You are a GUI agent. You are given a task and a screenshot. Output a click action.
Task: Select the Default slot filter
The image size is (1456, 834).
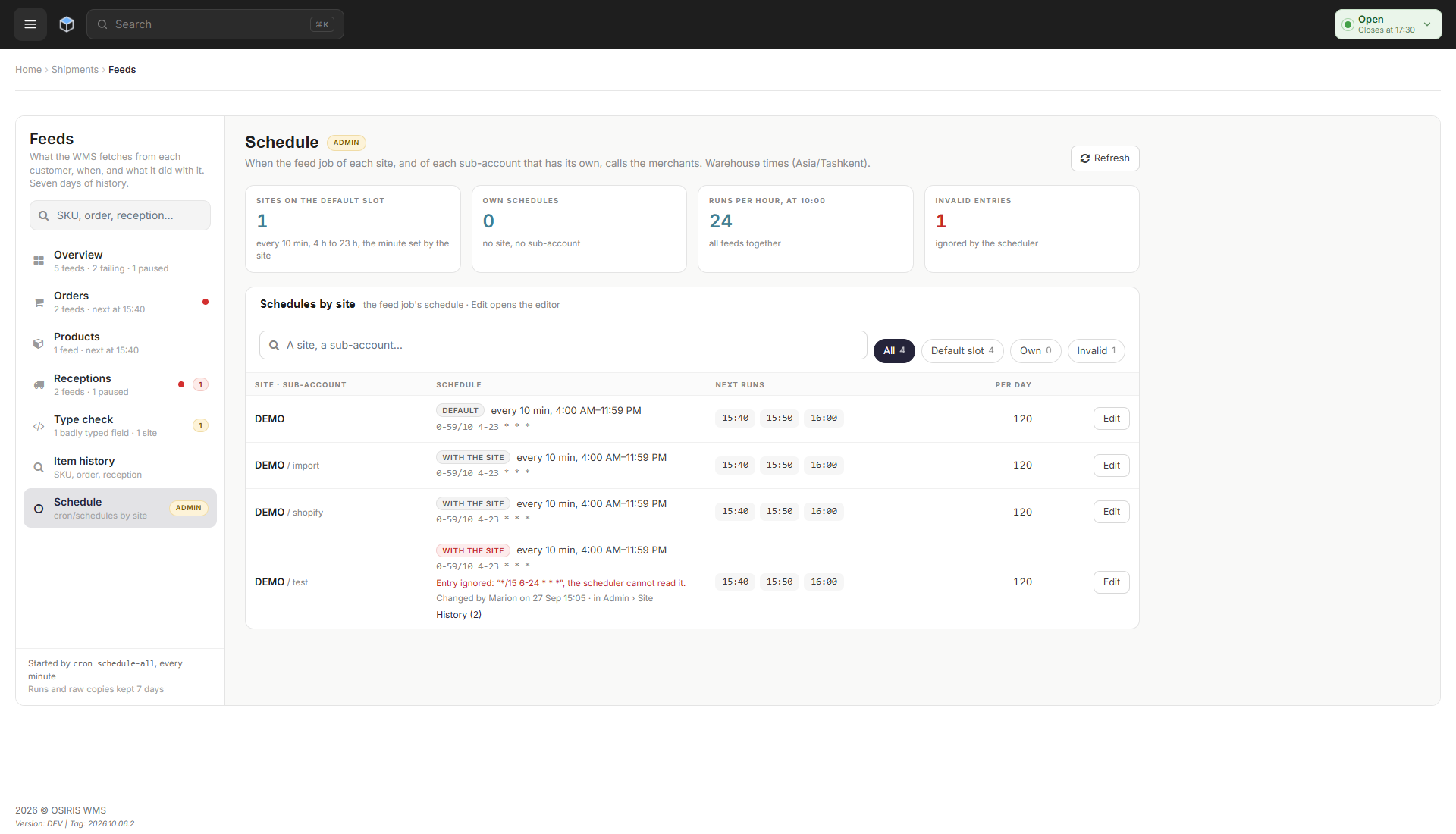pos(962,351)
